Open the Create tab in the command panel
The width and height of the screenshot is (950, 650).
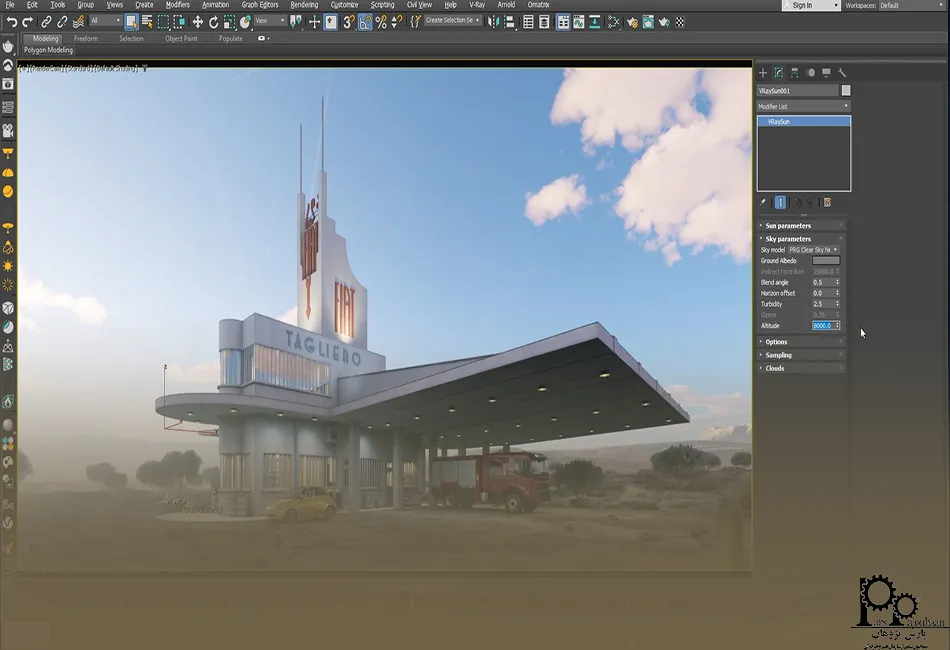[763, 73]
